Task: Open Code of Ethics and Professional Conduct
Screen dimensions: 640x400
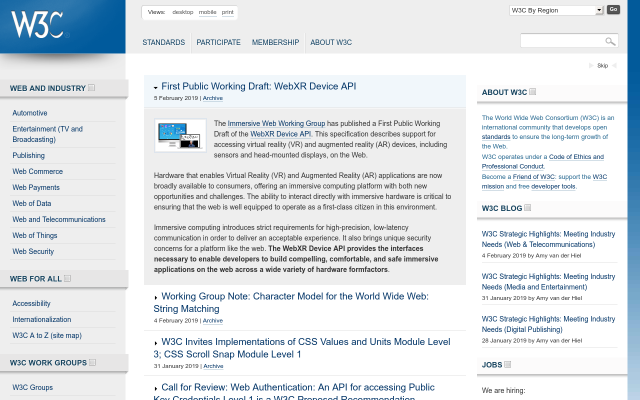Action: point(543,162)
